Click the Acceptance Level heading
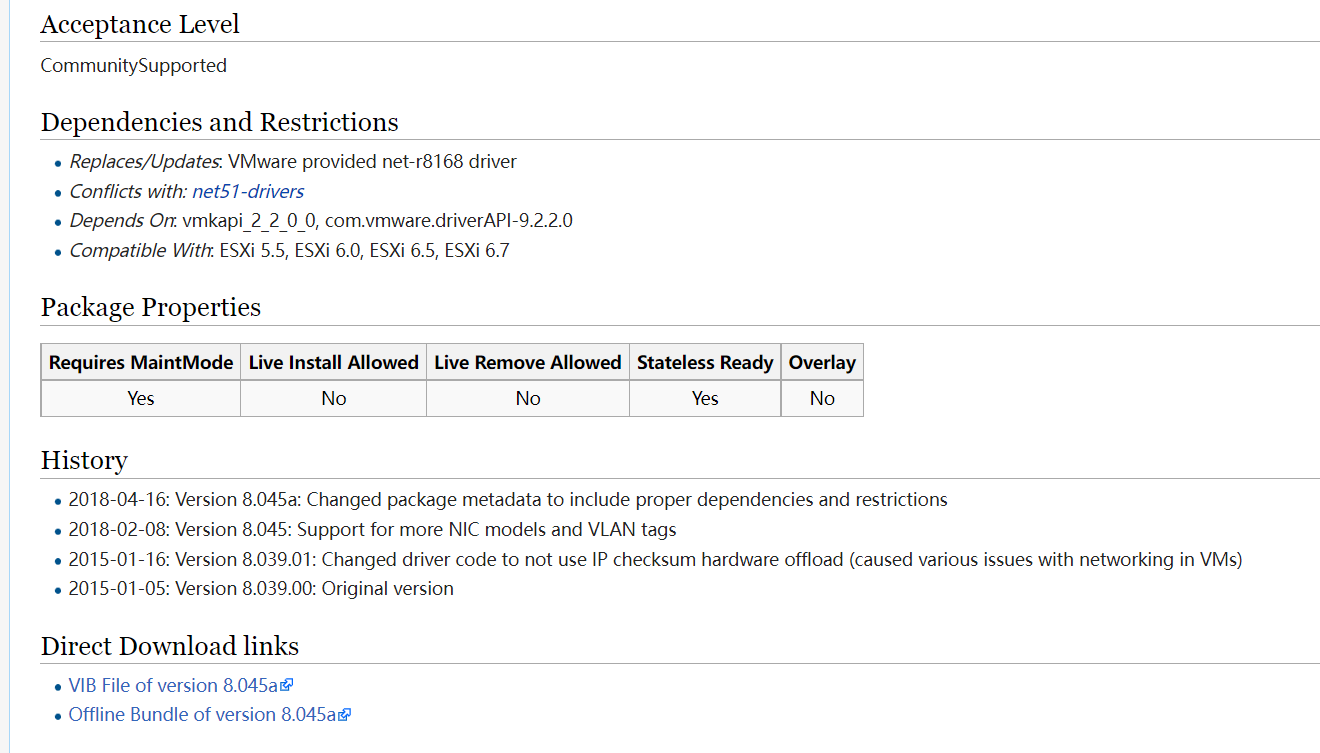The image size is (1320, 753). click(x=140, y=24)
